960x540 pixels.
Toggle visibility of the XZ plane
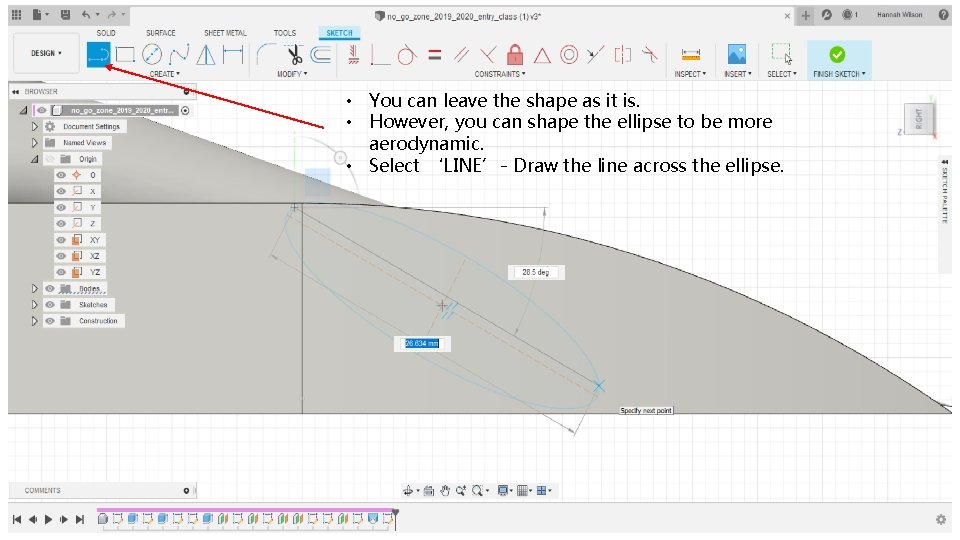tap(61, 256)
